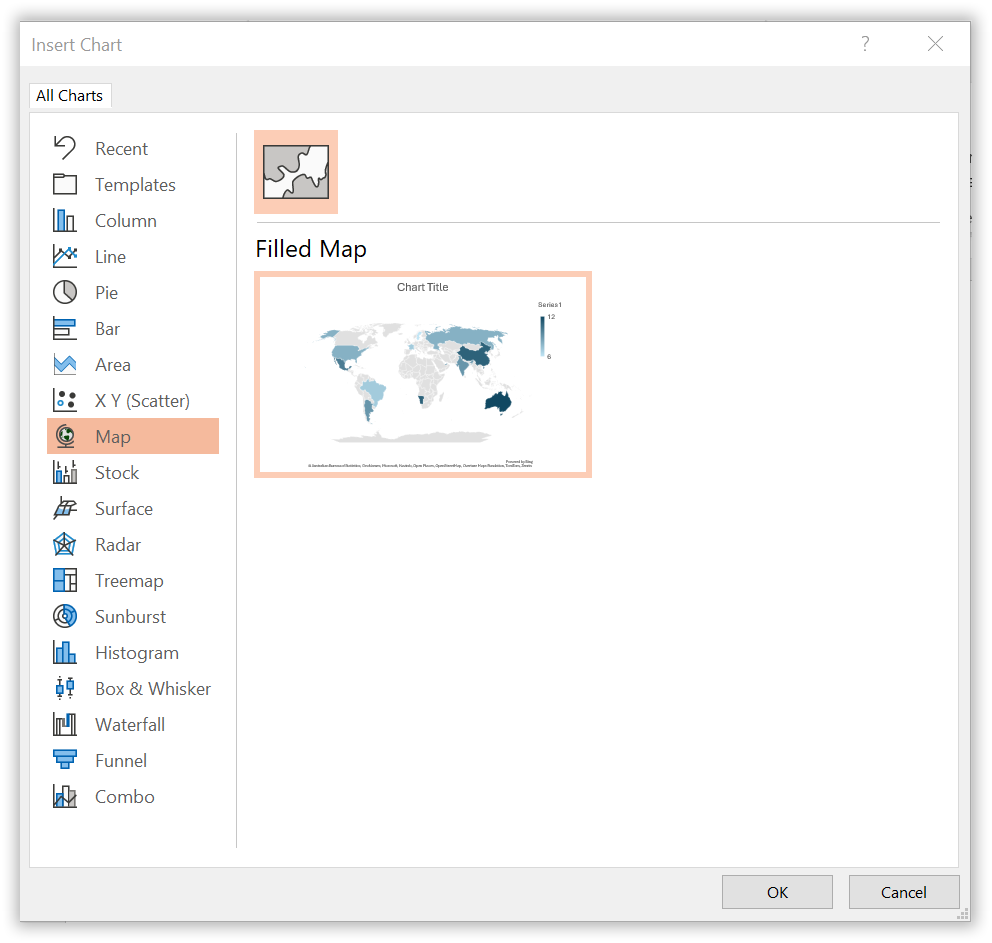Choose the Filled Map subtype icon

(x=296, y=172)
